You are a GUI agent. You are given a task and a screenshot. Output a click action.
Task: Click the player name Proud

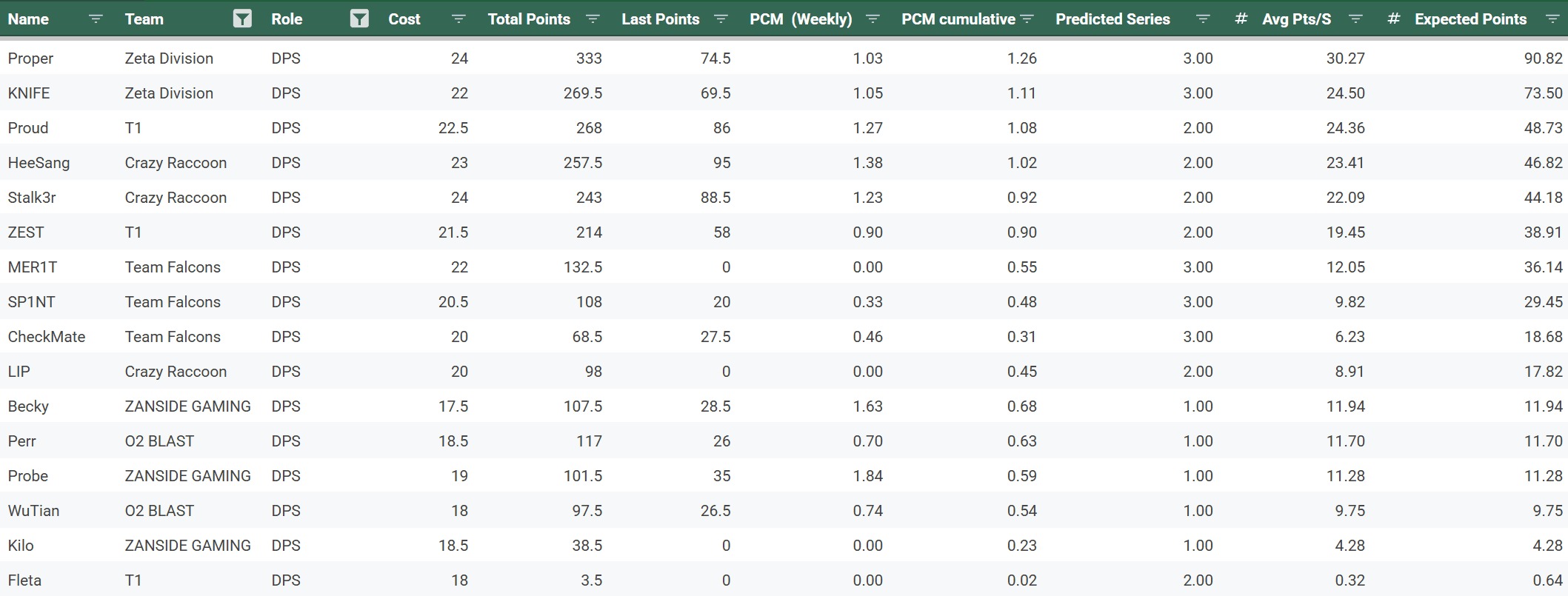pyautogui.click(x=28, y=128)
